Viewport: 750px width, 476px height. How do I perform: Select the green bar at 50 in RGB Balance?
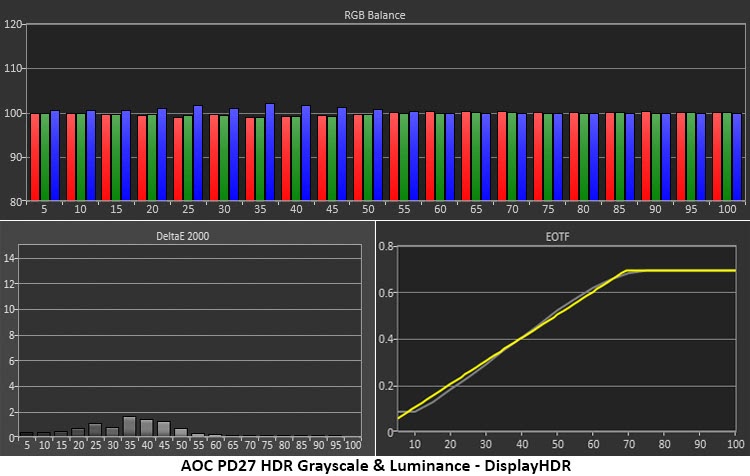tap(368, 157)
